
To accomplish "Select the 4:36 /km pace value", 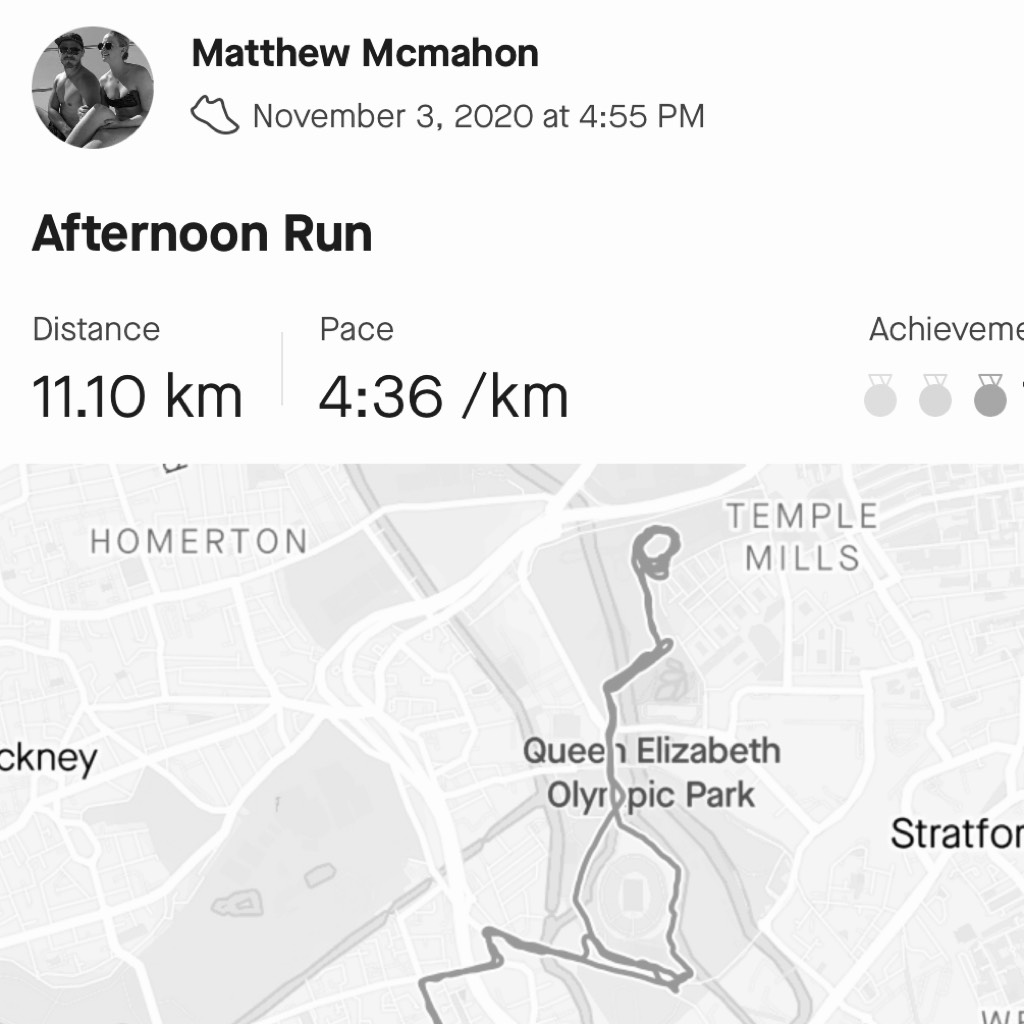I will 443,396.
